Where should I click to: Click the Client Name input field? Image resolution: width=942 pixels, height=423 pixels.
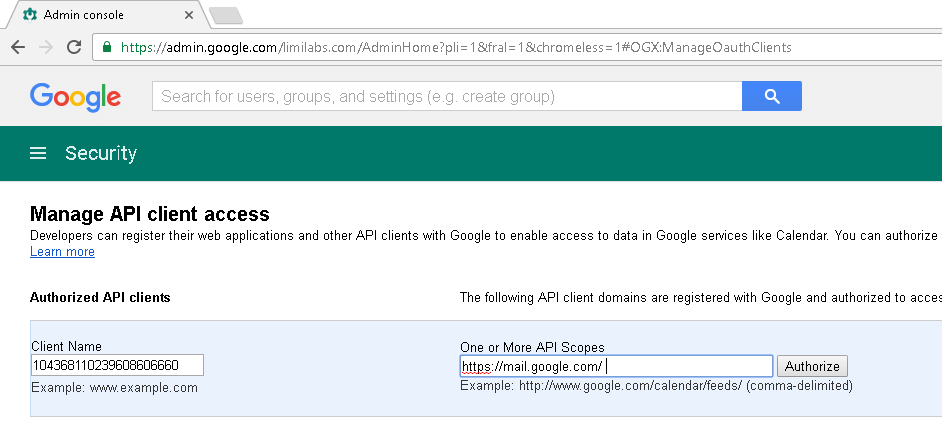117,365
